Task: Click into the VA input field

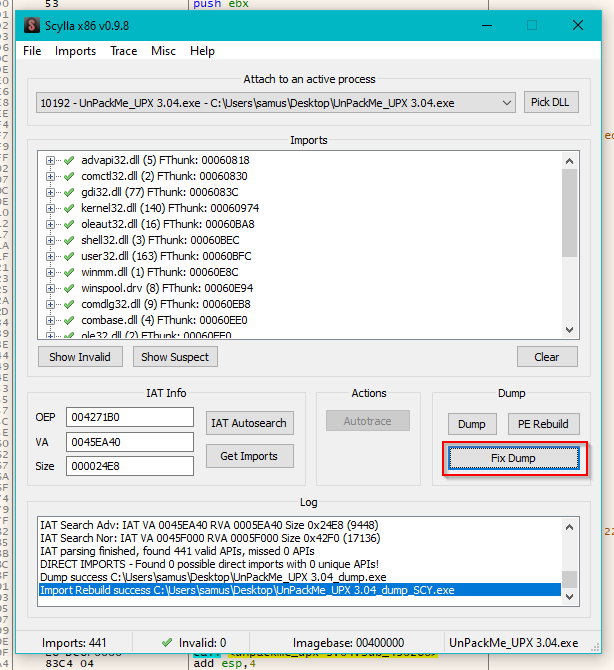Action: [x=129, y=442]
